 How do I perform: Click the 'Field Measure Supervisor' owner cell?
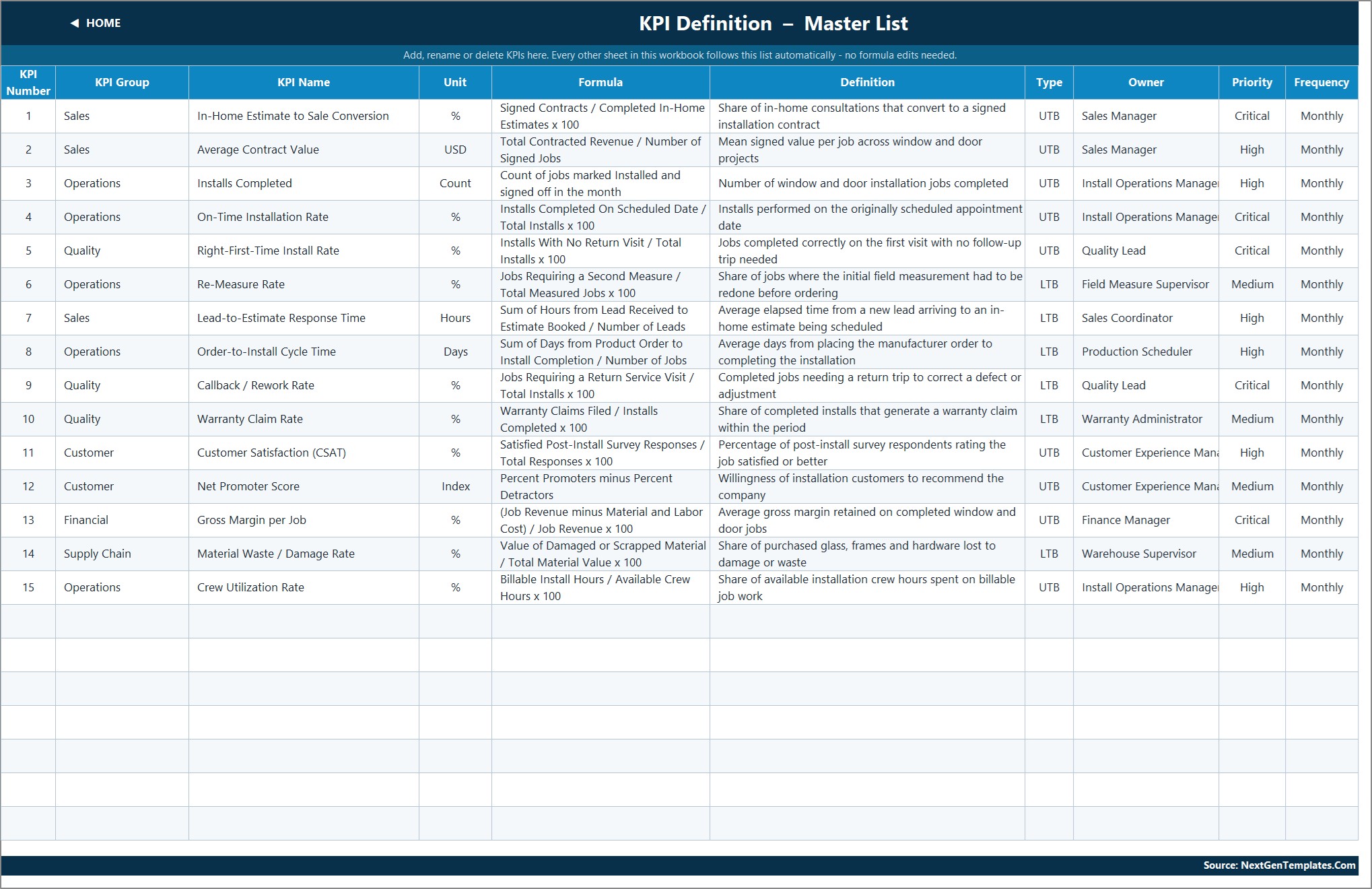[1146, 284]
